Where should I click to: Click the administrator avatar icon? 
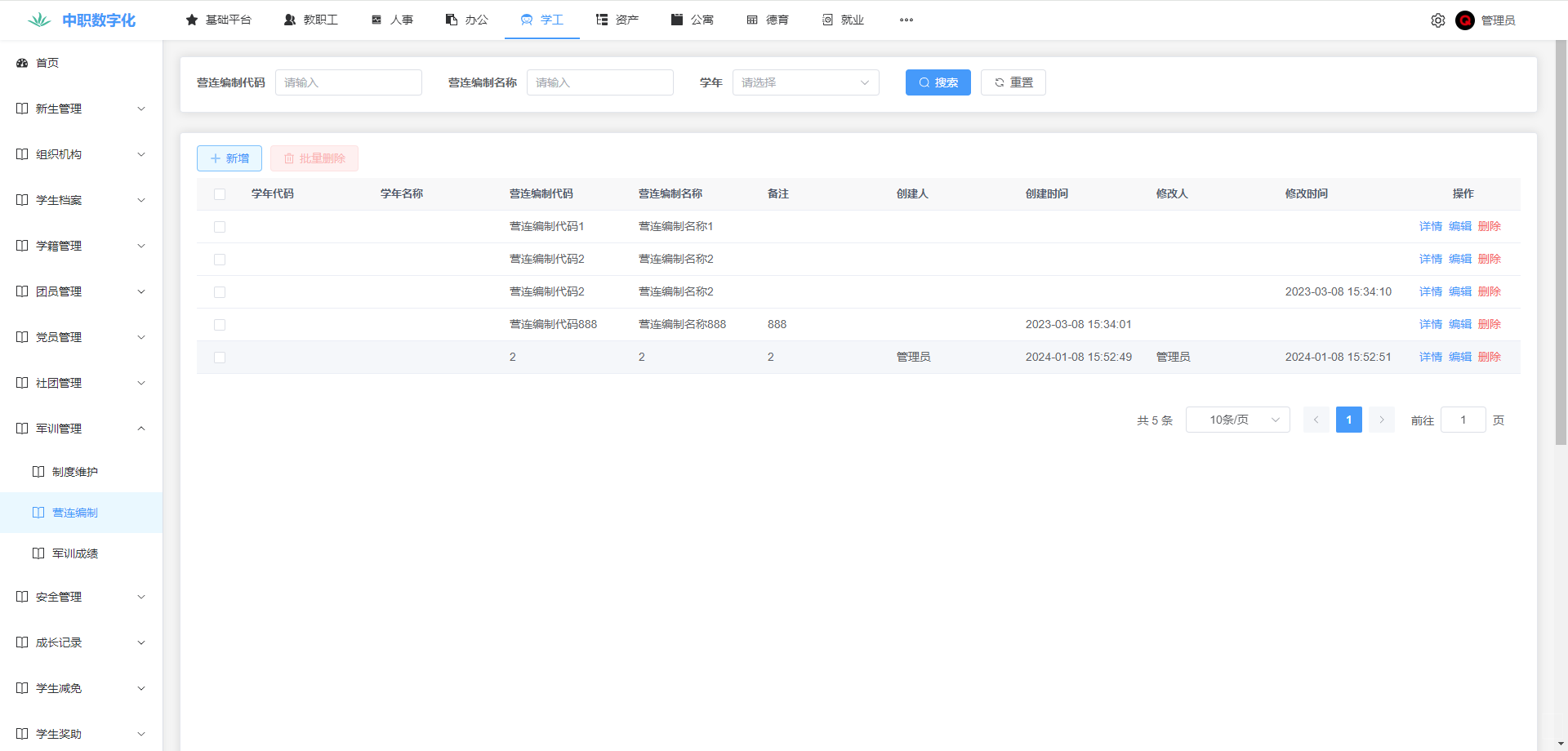[x=1464, y=20]
